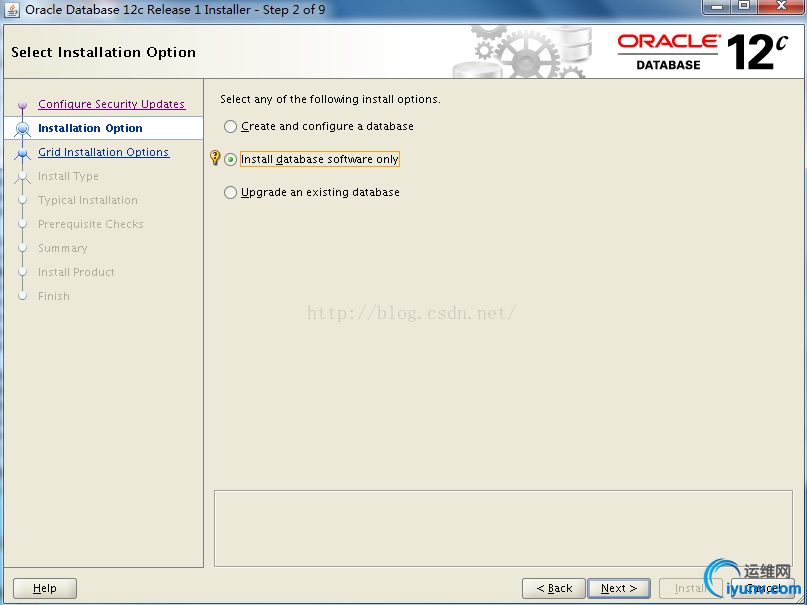Click 'Select any of the following install options' text
807x605 pixels.
330,99
